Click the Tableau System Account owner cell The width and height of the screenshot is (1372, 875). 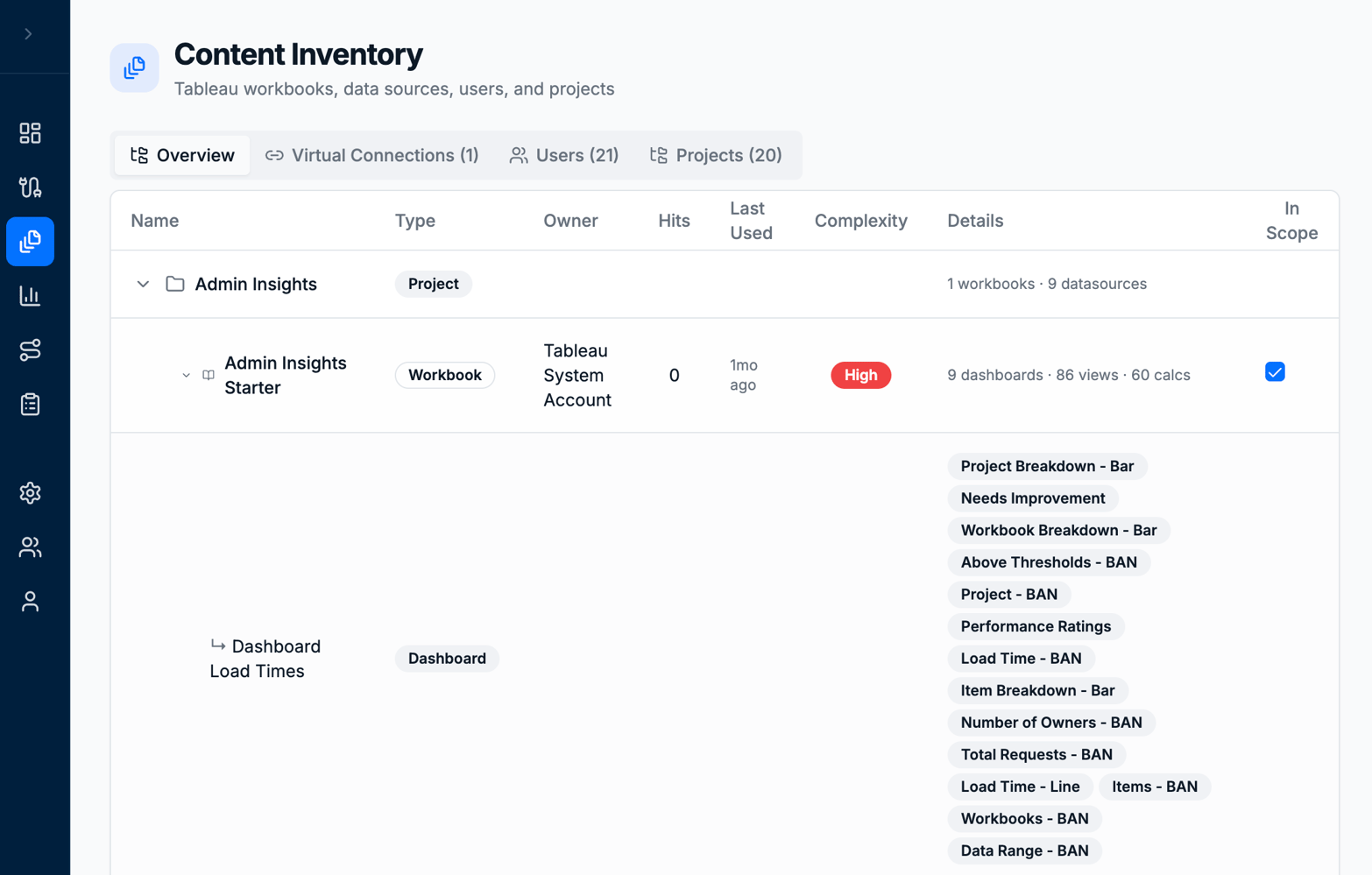tap(577, 375)
